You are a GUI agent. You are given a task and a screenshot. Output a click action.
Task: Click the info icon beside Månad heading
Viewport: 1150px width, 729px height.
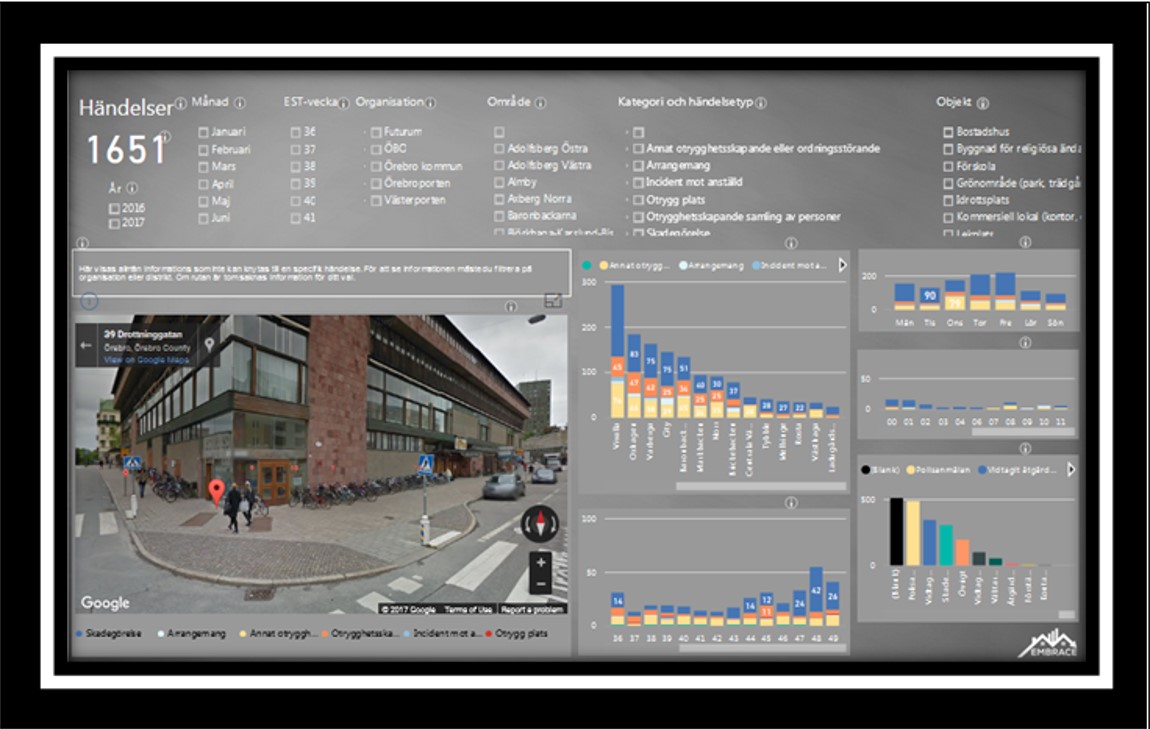[x=240, y=103]
